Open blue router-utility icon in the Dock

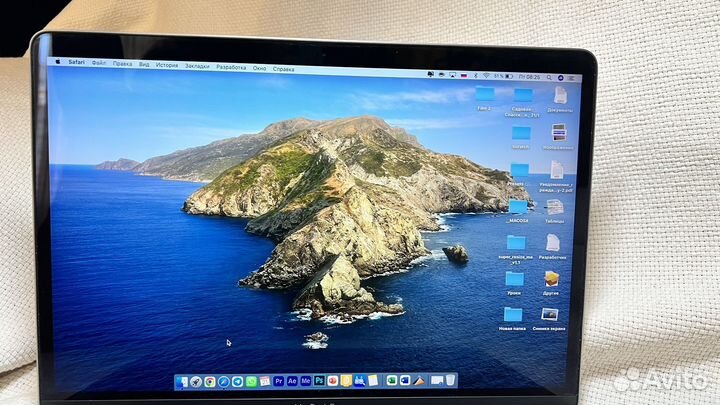pyautogui.click(x=360, y=381)
